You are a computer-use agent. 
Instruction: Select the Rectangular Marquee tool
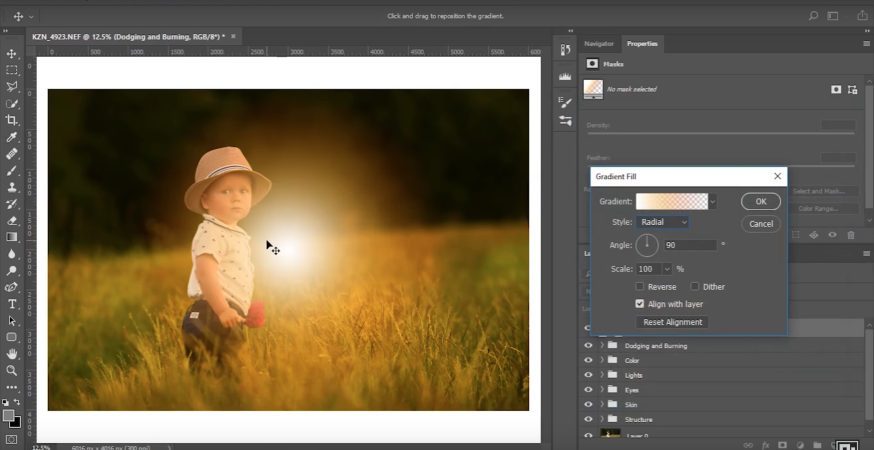pyautogui.click(x=11, y=70)
